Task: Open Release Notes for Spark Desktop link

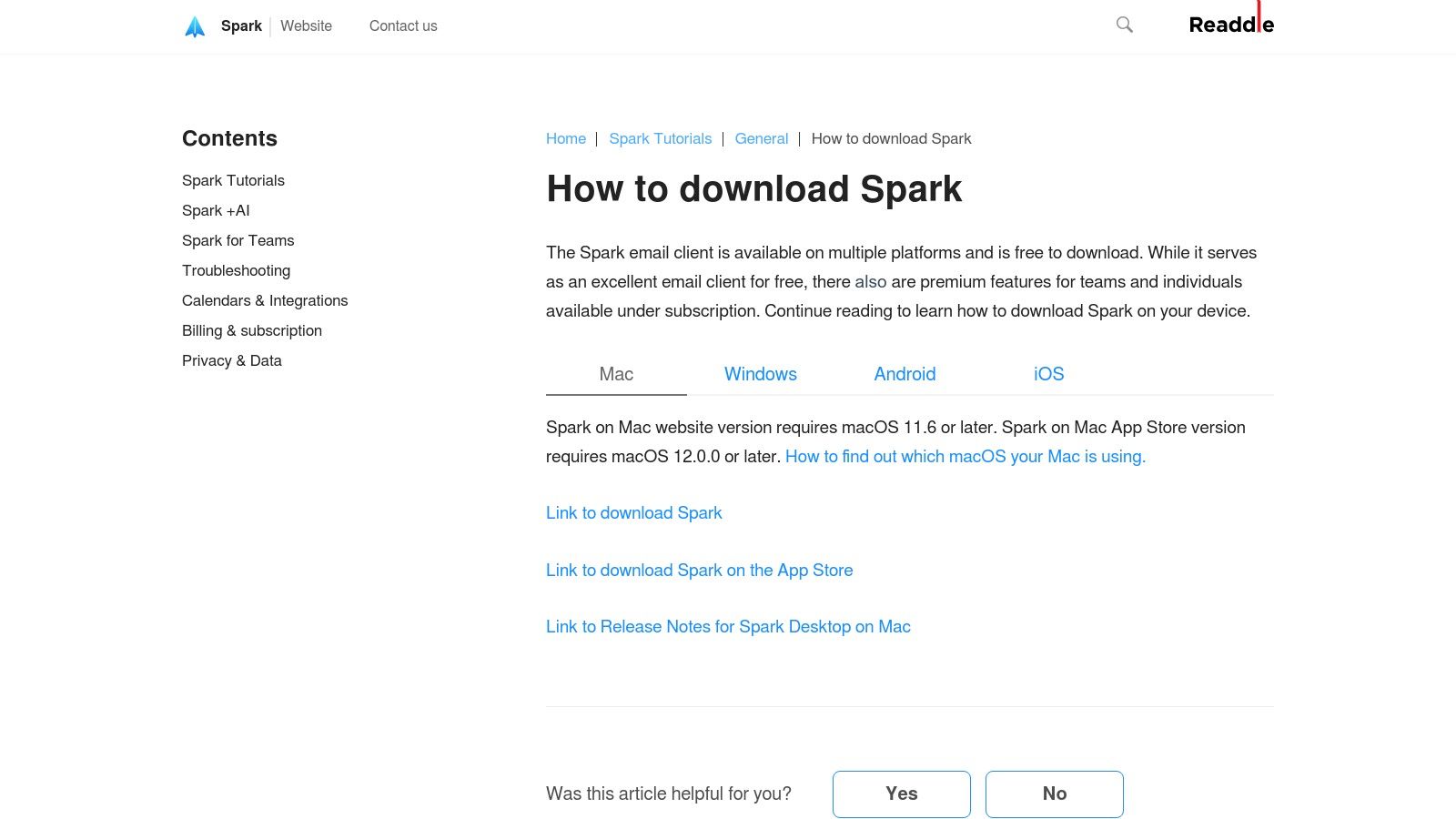Action: [728, 627]
